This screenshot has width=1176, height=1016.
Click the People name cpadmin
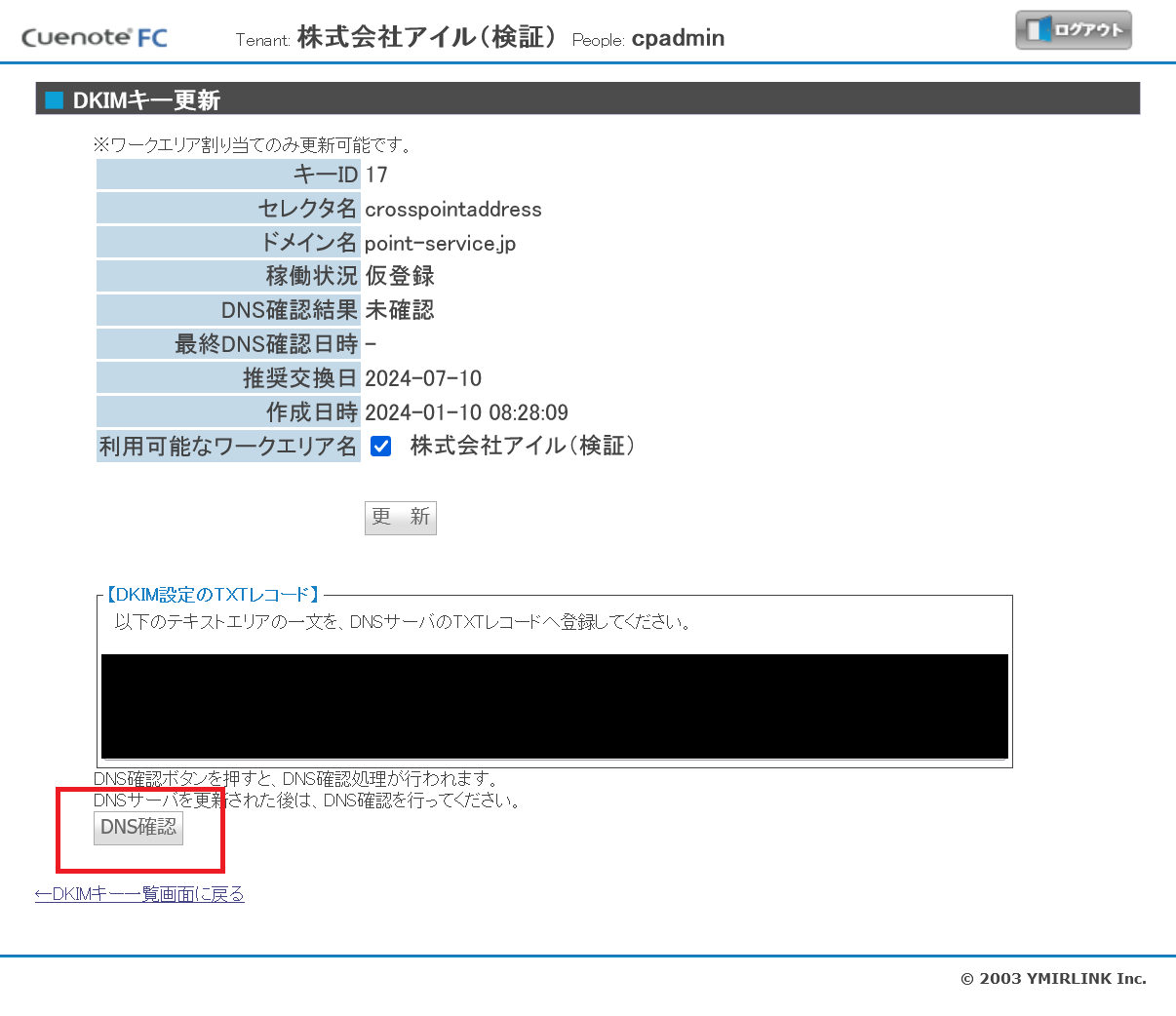pyautogui.click(x=678, y=38)
